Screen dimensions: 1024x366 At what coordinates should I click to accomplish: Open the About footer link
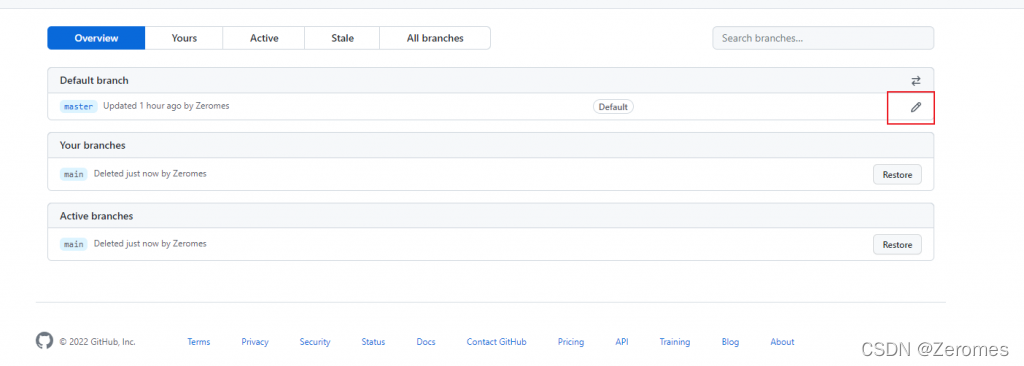pyautogui.click(x=782, y=342)
